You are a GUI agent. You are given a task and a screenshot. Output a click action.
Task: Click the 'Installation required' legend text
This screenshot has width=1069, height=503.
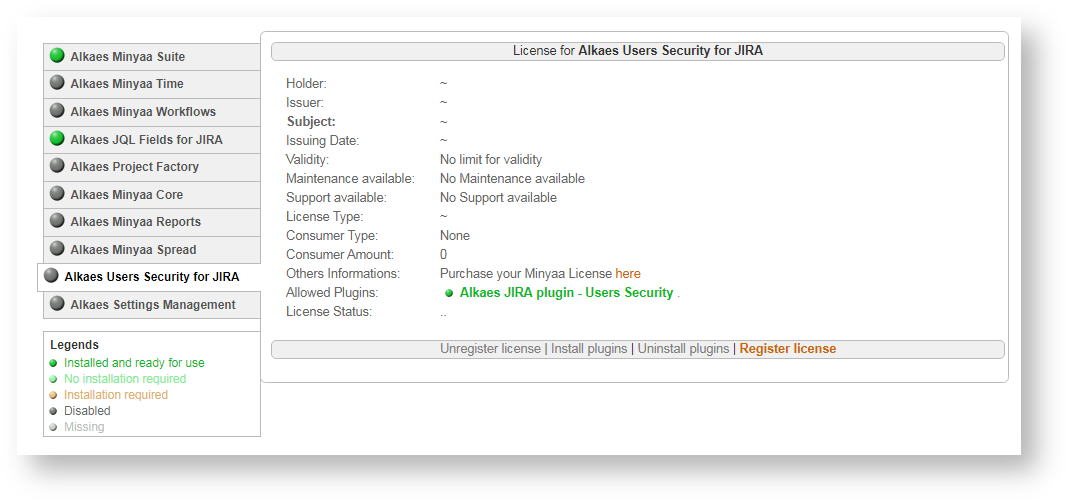click(116, 395)
